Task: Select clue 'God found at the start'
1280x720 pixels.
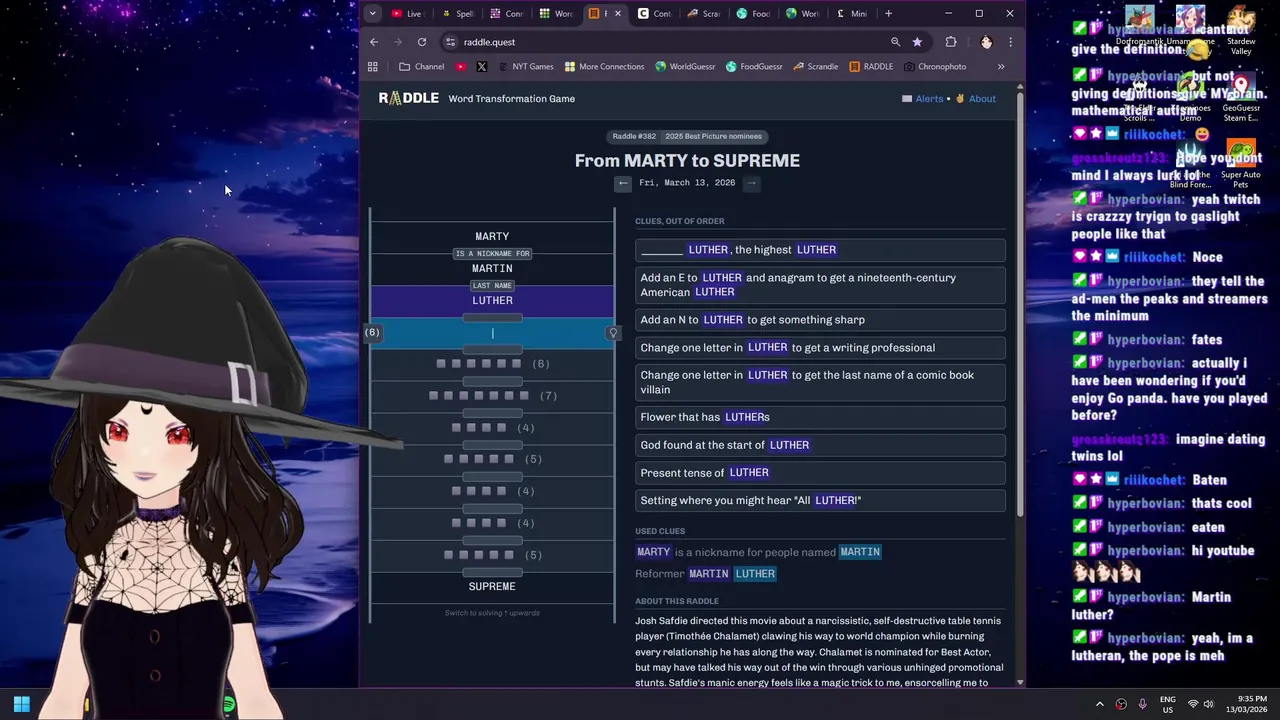Action: click(x=820, y=445)
